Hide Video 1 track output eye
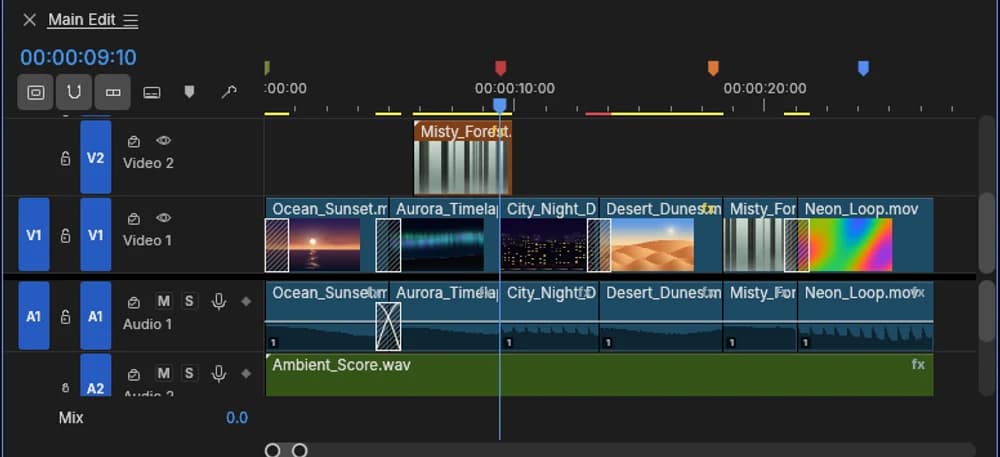 (164, 218)
